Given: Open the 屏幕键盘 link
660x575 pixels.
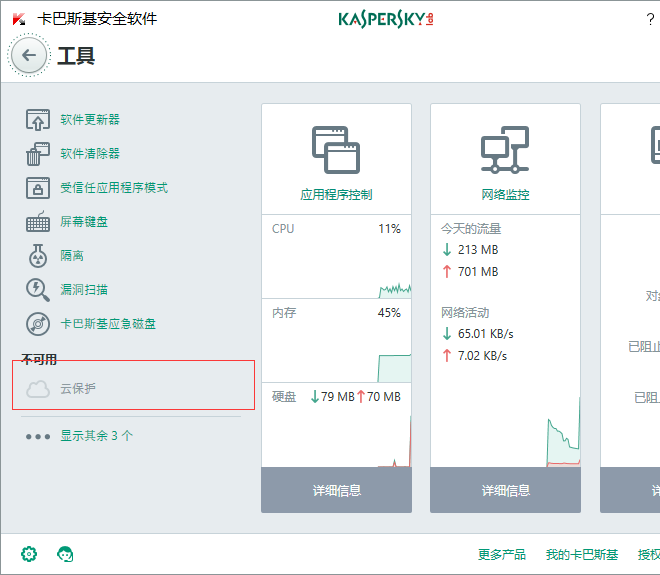Looking at the screenshot, I should click(84, 222).
